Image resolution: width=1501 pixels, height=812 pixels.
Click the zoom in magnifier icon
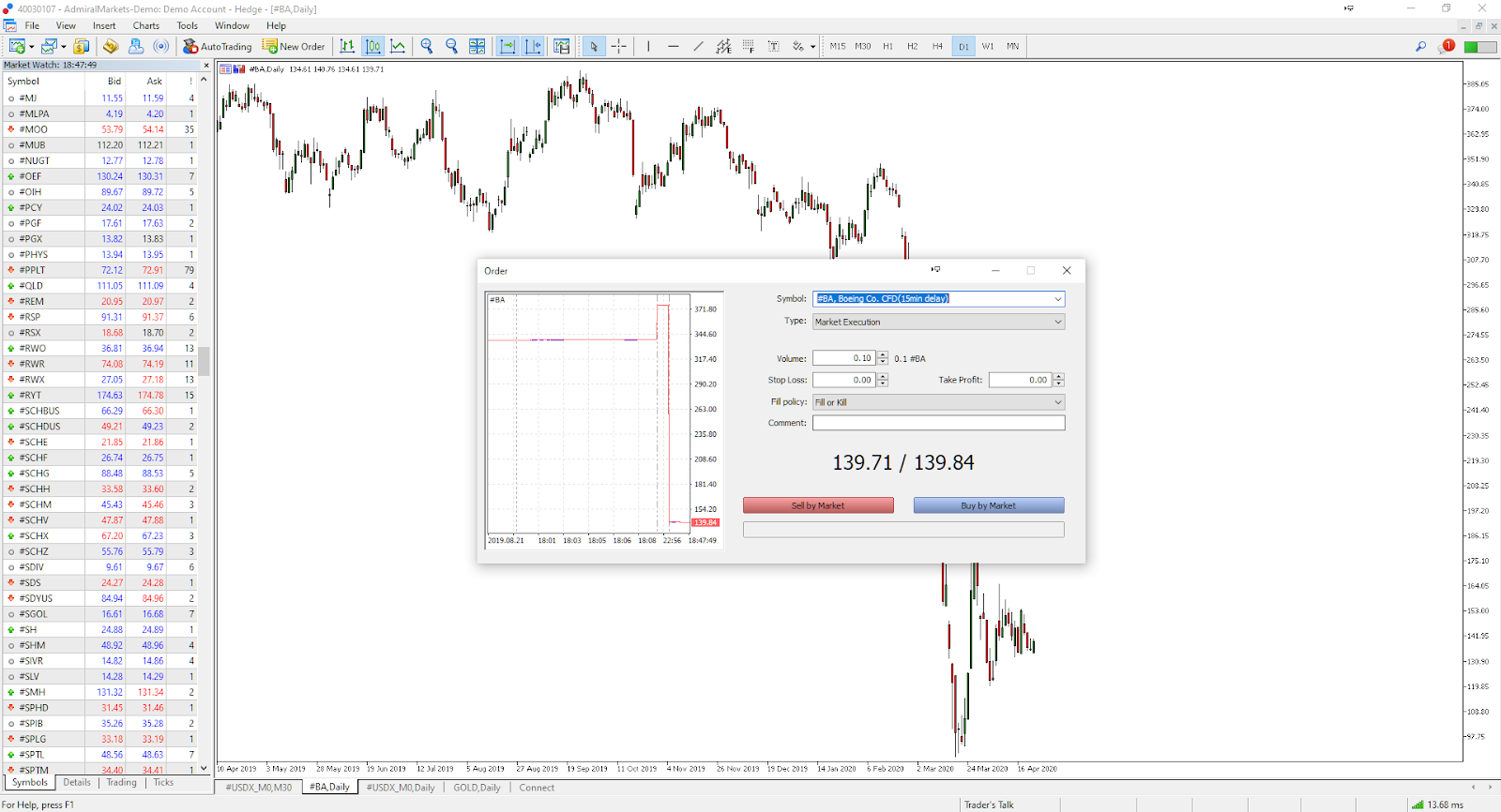(427, 46)
